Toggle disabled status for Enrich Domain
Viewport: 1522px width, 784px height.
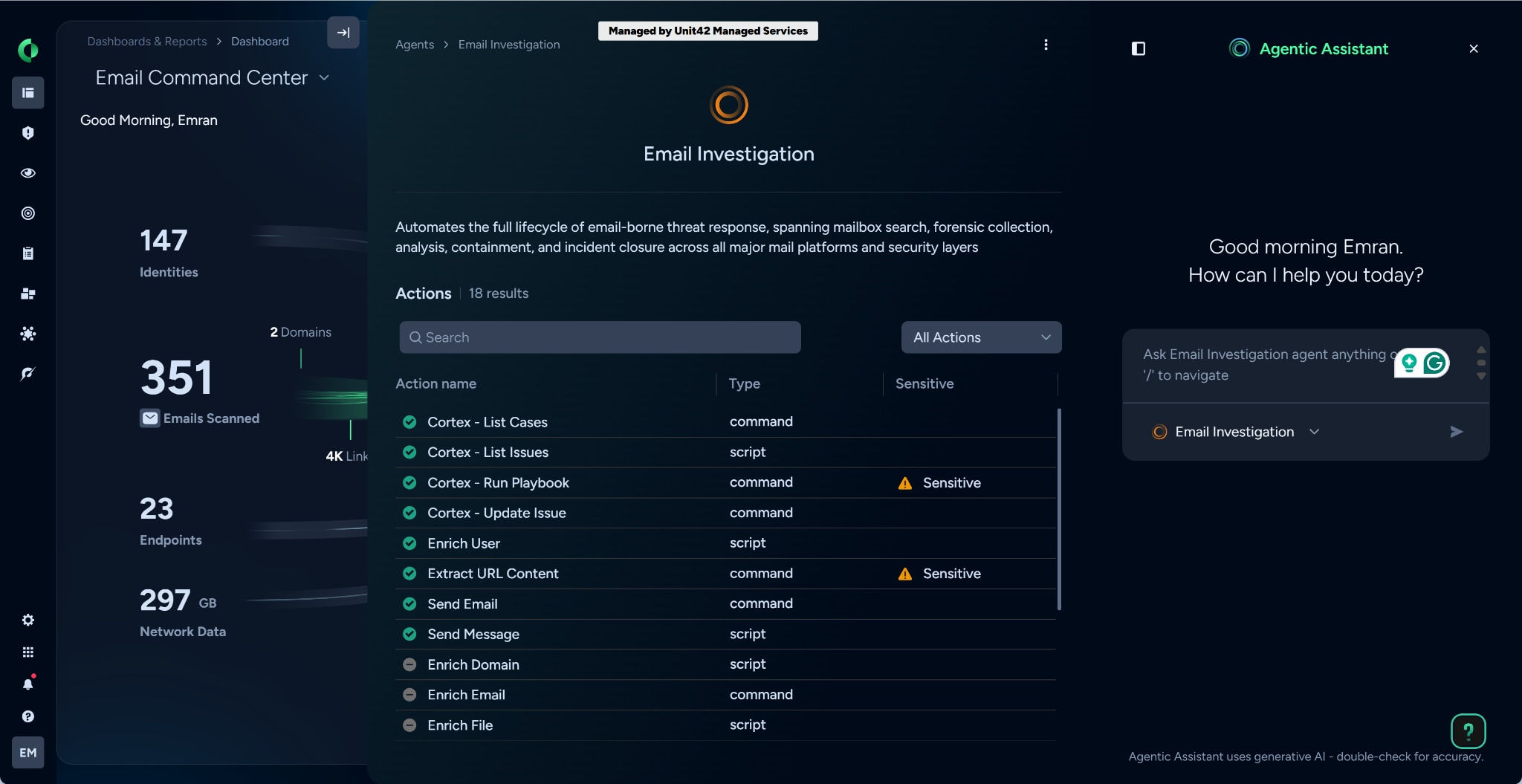[x=409, y=664]
